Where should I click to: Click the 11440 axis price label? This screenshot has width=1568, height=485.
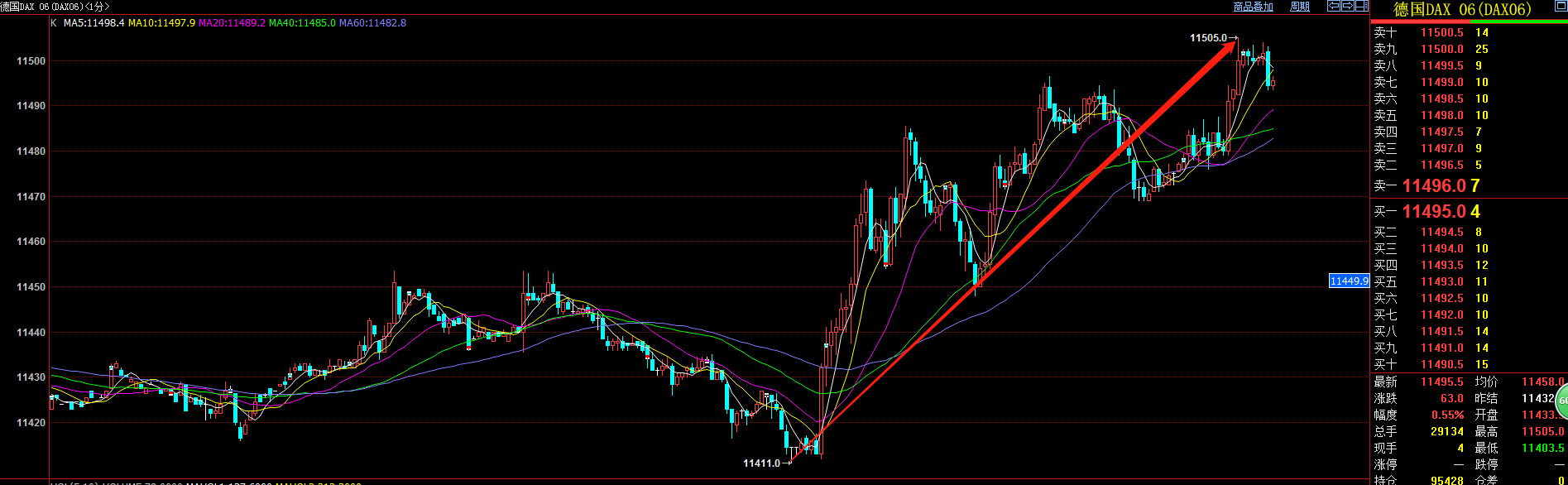point(31,333)
